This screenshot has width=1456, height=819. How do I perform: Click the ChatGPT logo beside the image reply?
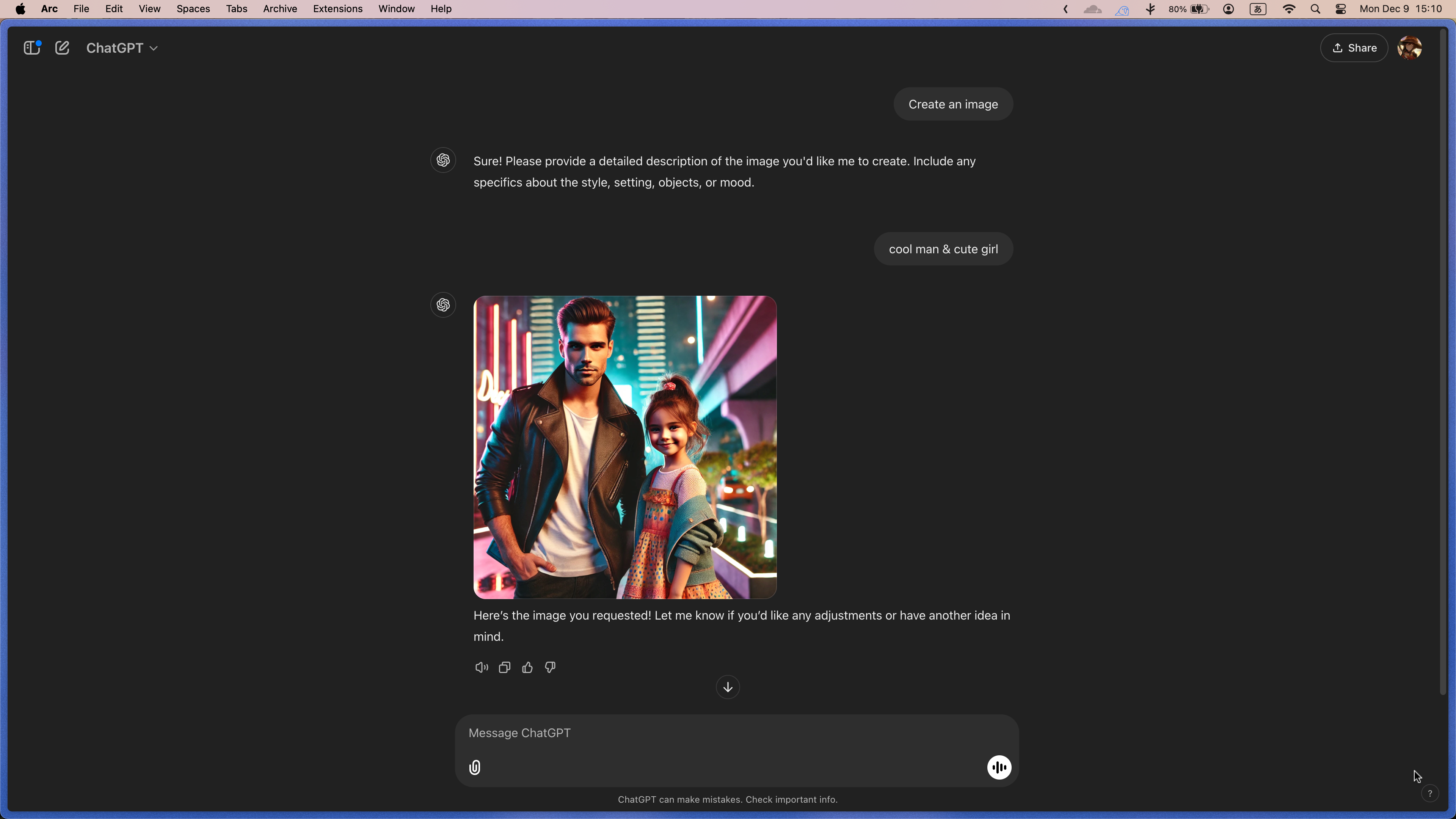pos(443,304)
